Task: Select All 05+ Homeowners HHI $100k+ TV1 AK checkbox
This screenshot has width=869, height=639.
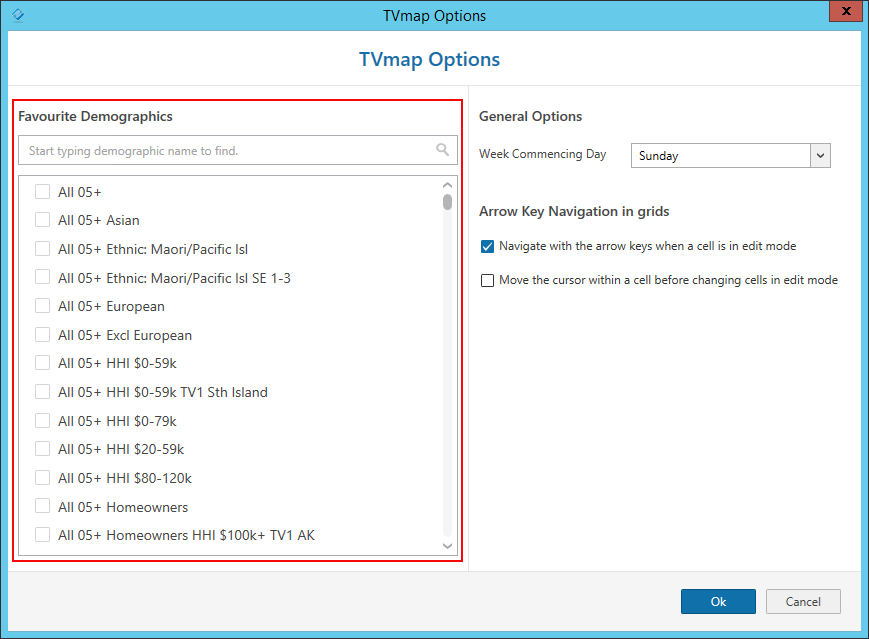Action: 43,535
